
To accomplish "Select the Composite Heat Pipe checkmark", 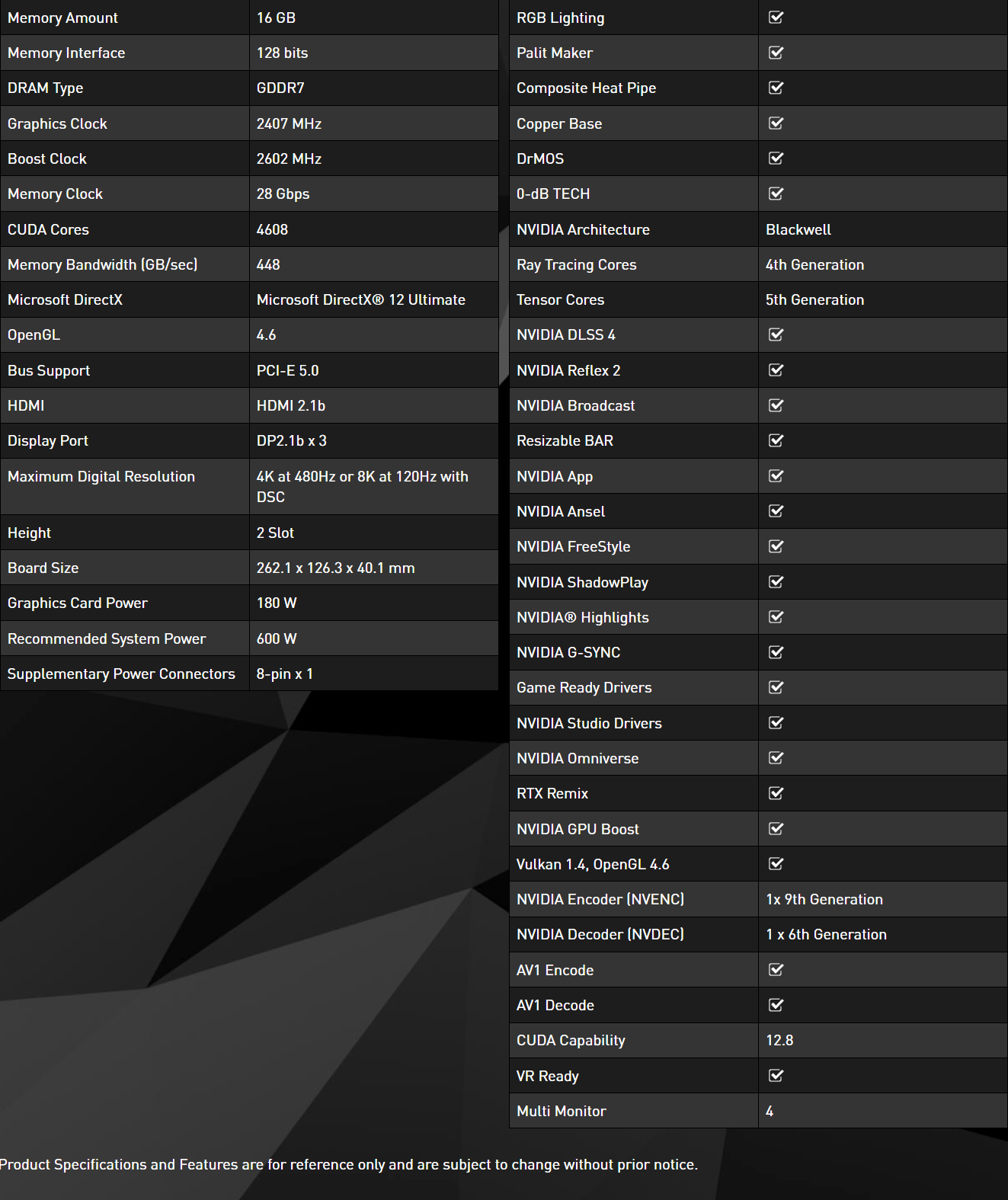I will [776, 88].
